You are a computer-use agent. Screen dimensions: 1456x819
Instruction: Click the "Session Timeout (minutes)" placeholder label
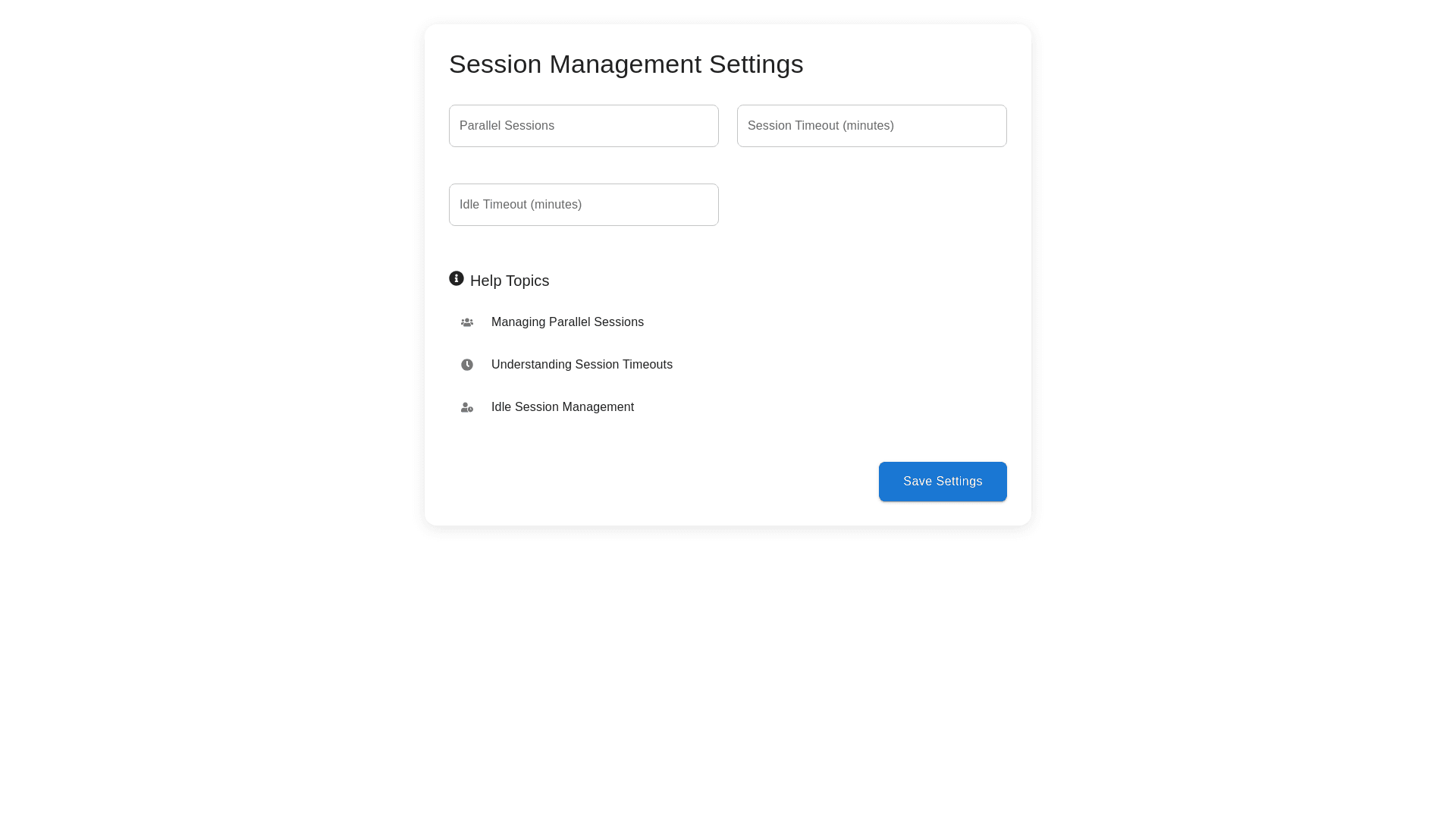pyautogui.click(x=821, y=126)
